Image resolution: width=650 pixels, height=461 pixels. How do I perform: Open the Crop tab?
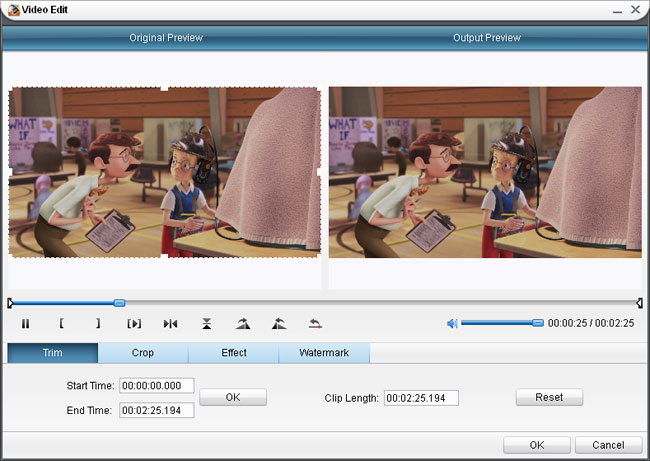click(x=143, y=353)
